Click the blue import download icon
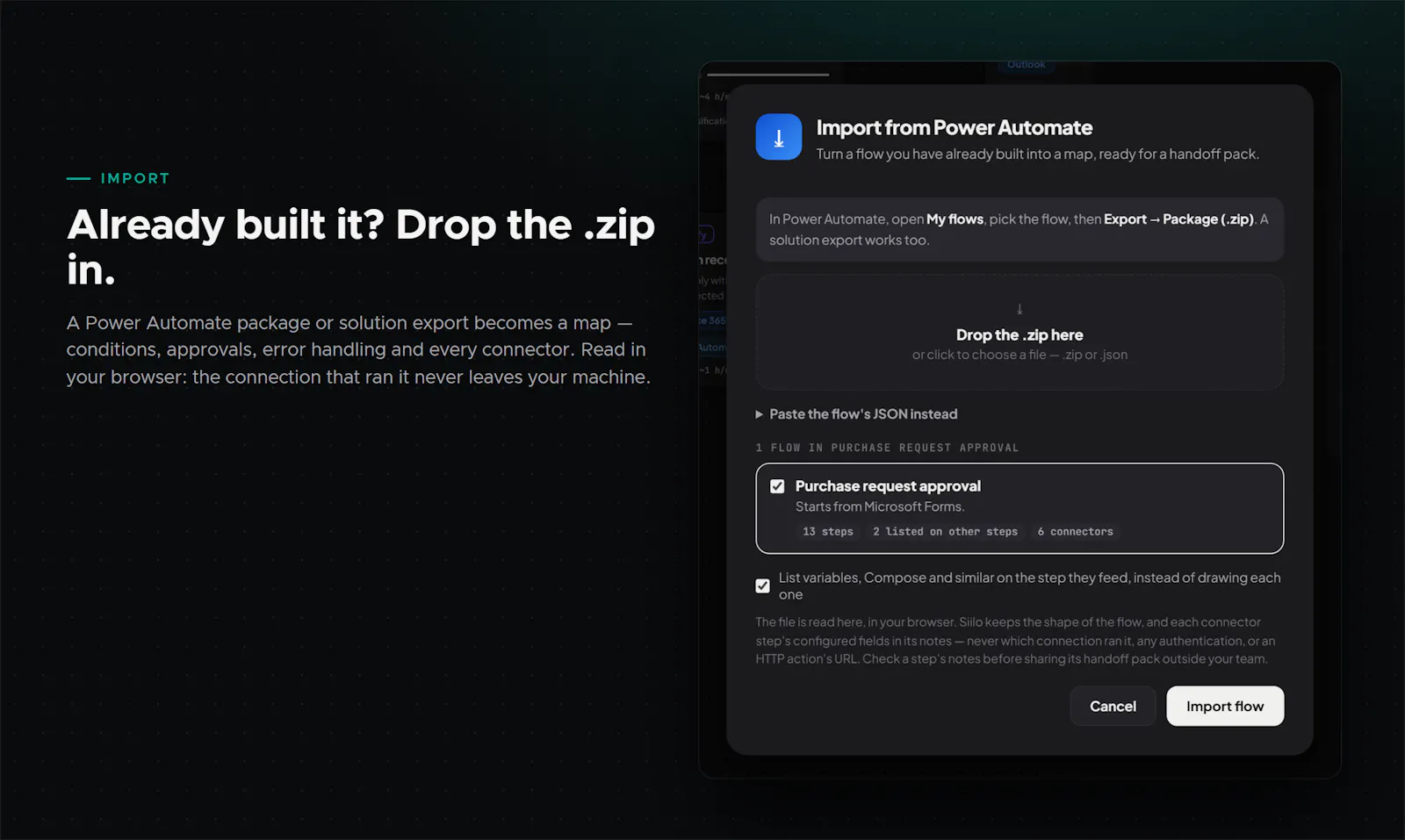Viewport: 1405px width, 840px height. pos(778,137)
